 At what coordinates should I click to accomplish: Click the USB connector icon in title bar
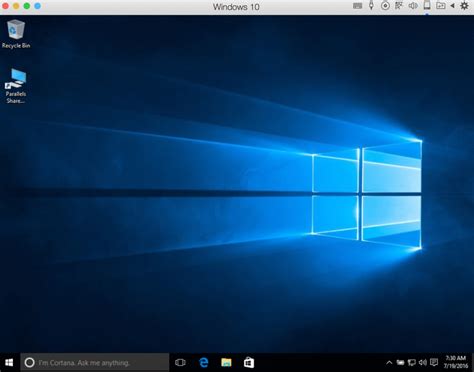371,5
